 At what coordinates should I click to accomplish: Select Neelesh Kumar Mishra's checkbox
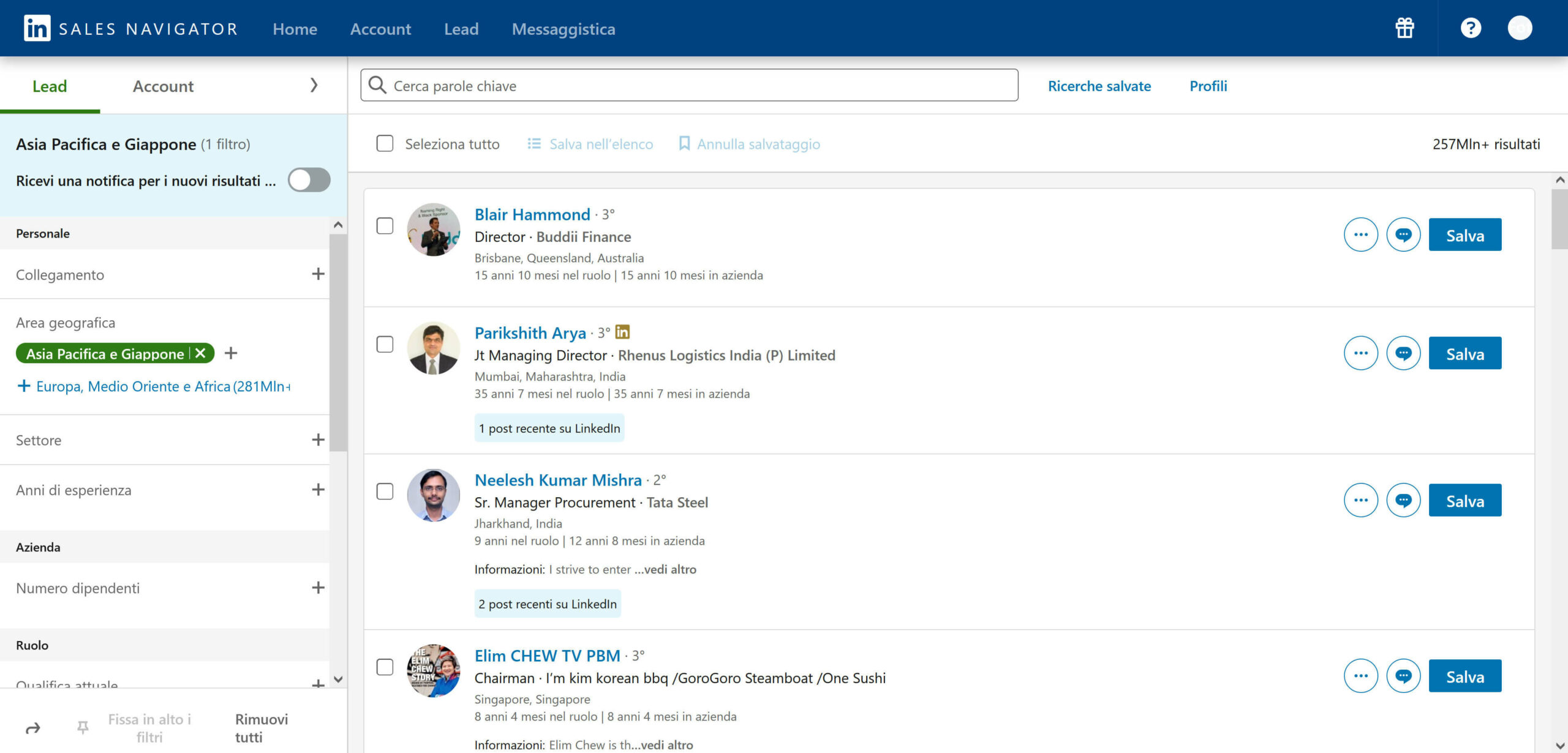(x=385, y=492)
